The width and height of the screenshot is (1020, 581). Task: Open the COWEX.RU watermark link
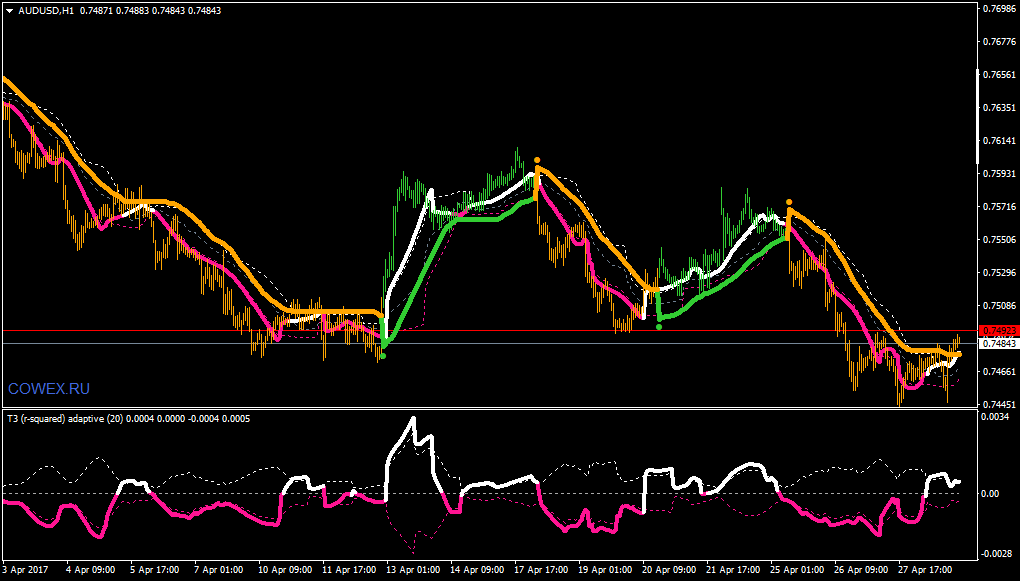[49, 389]
